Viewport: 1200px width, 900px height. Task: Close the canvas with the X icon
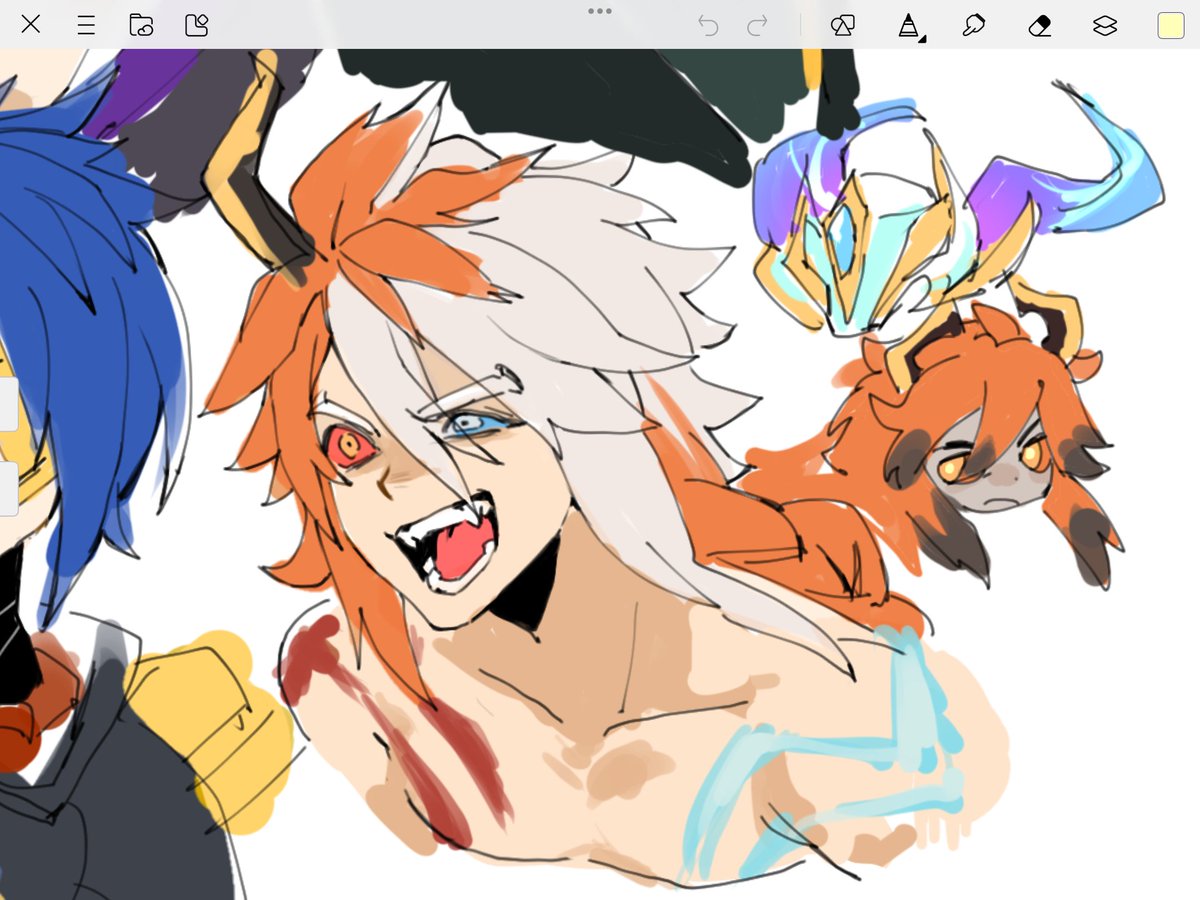[31, 25]
